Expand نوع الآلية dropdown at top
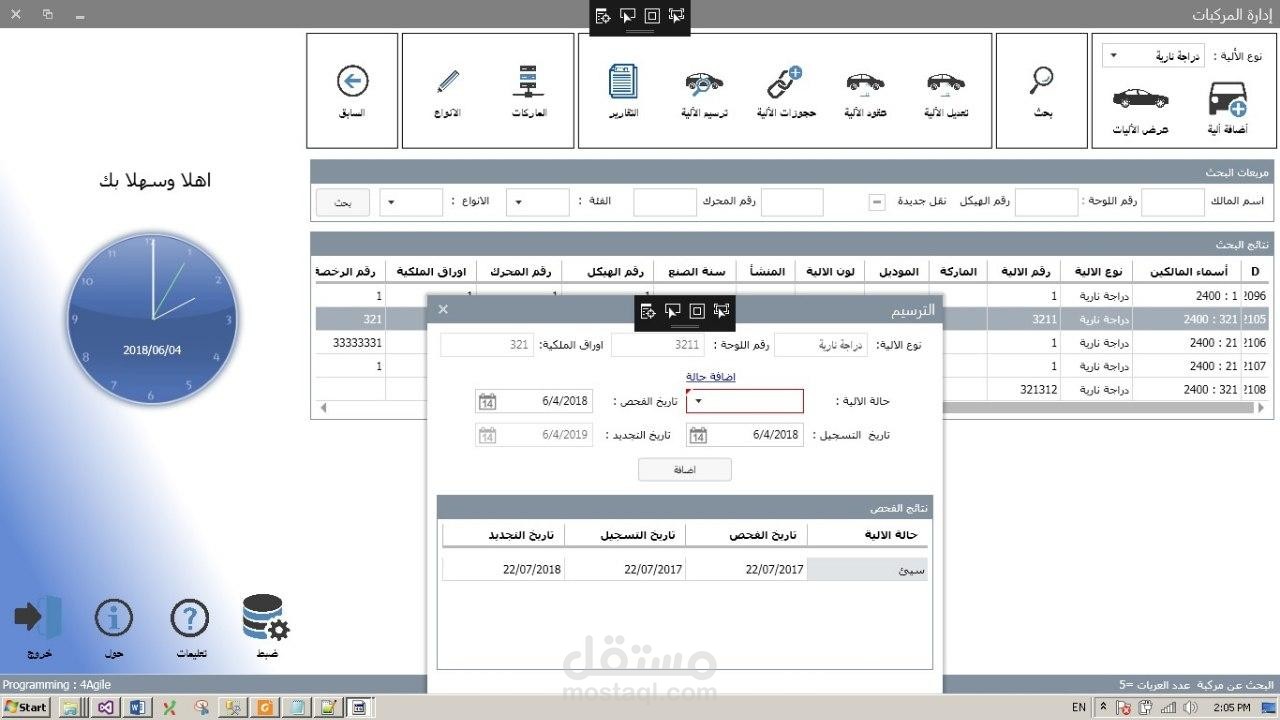 point(1114,56)
